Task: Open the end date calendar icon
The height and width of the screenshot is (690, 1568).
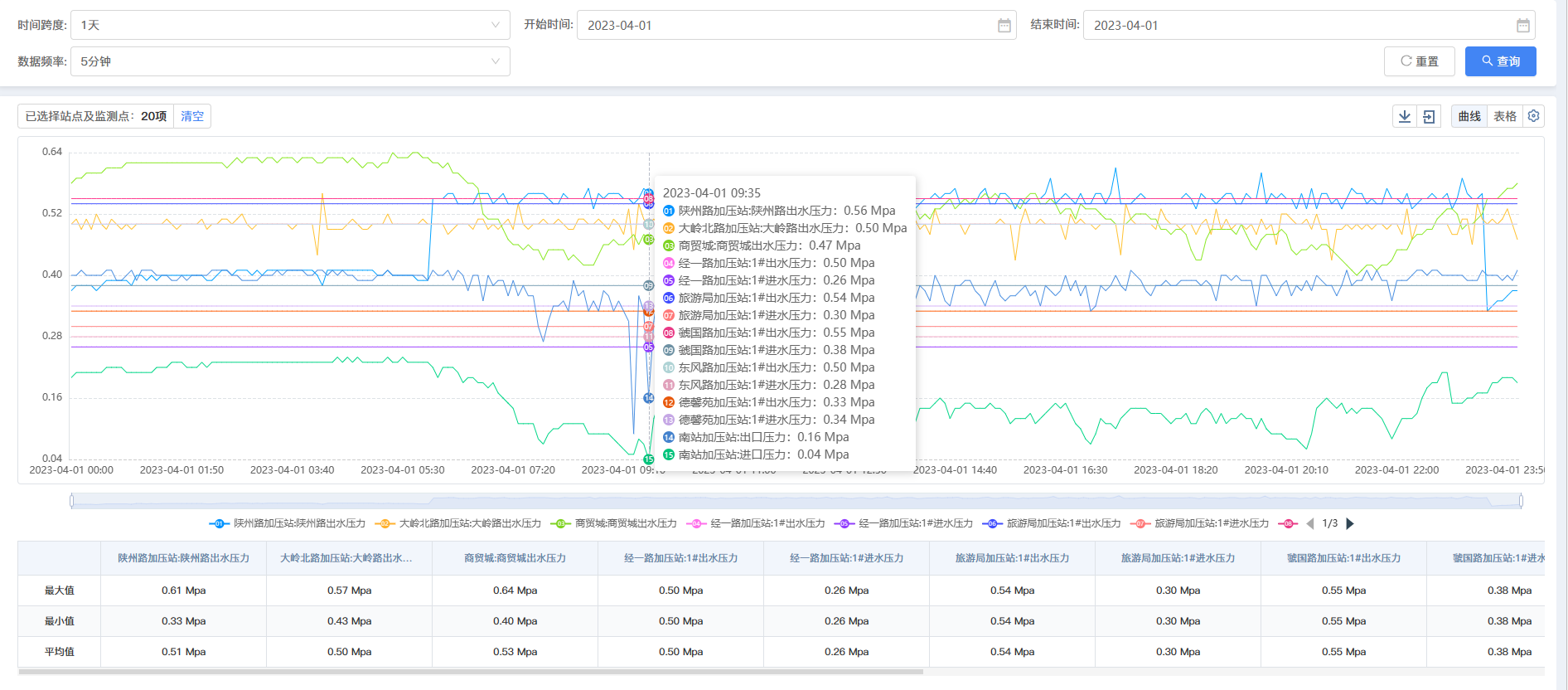Action: pos(1522,26)
